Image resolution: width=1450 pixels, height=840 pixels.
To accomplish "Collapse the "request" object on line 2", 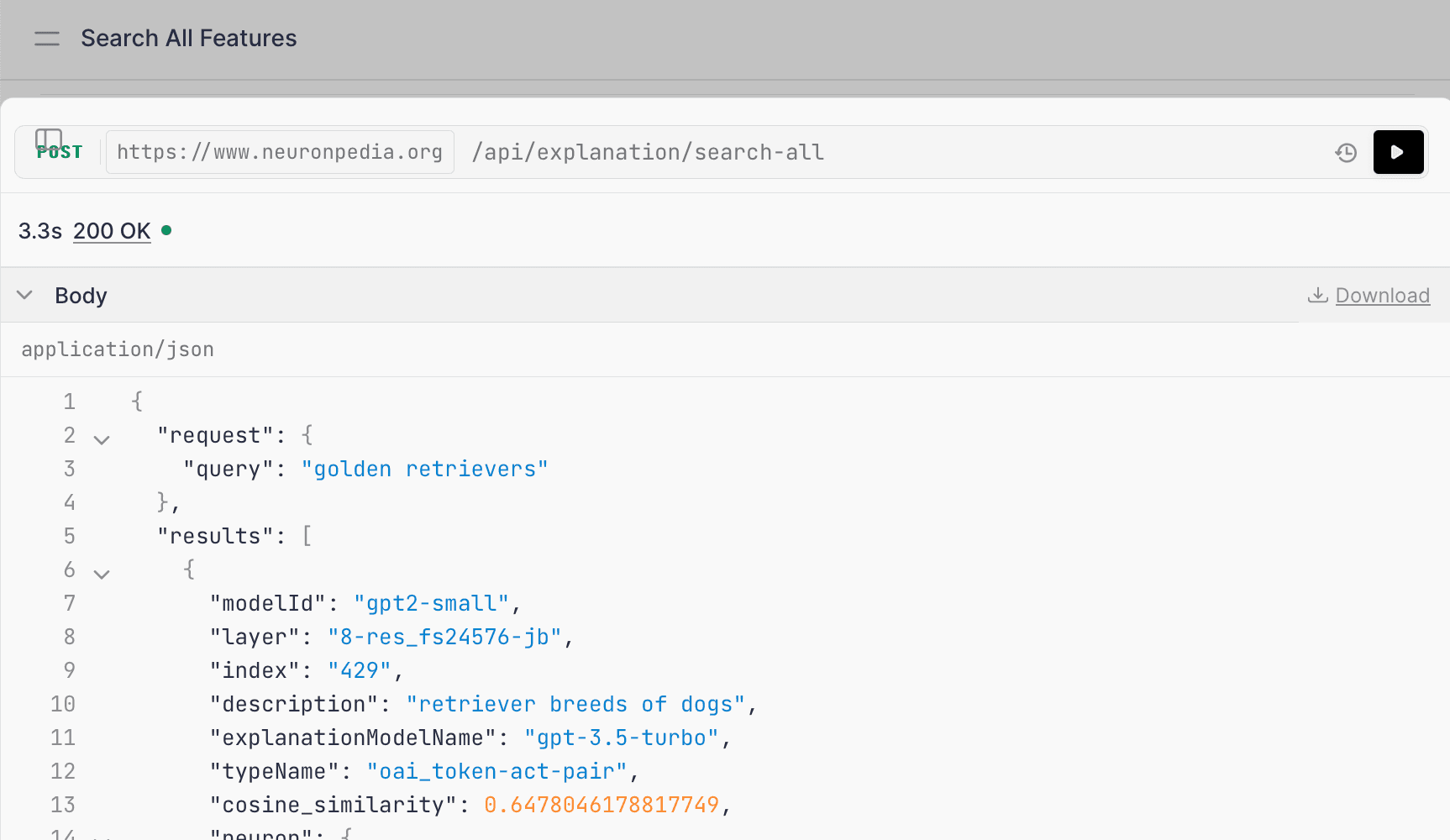I will (x=102, y=439).
